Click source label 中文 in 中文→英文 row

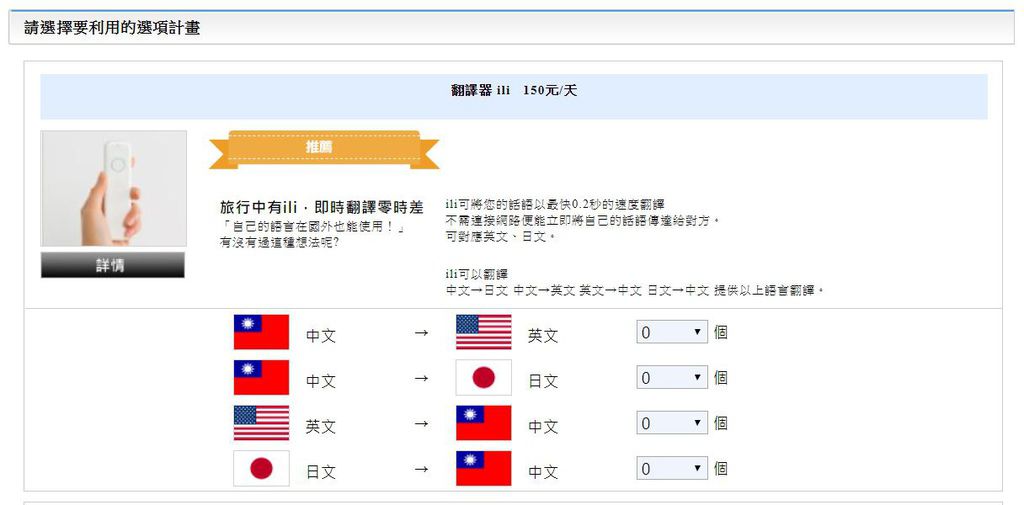point(321,336)
